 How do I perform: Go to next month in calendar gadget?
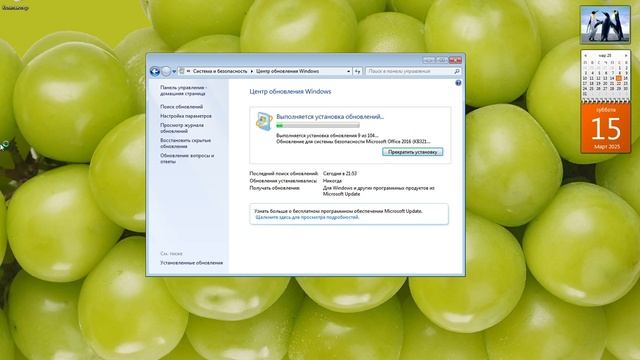(x=626, y=56)
